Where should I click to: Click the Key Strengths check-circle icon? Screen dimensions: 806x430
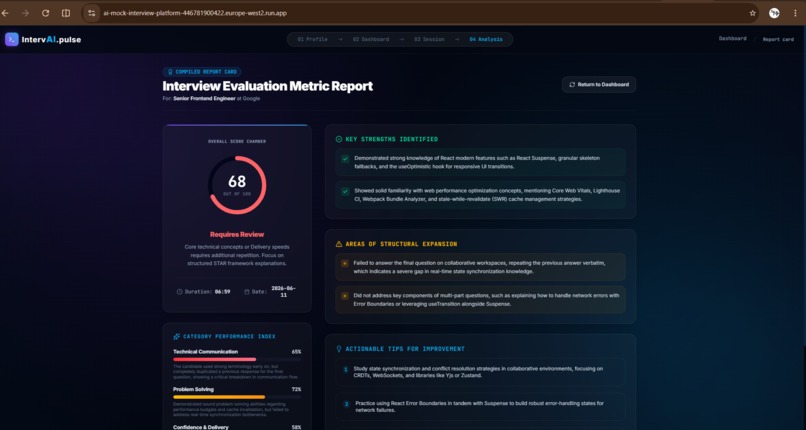pos(339,139)
